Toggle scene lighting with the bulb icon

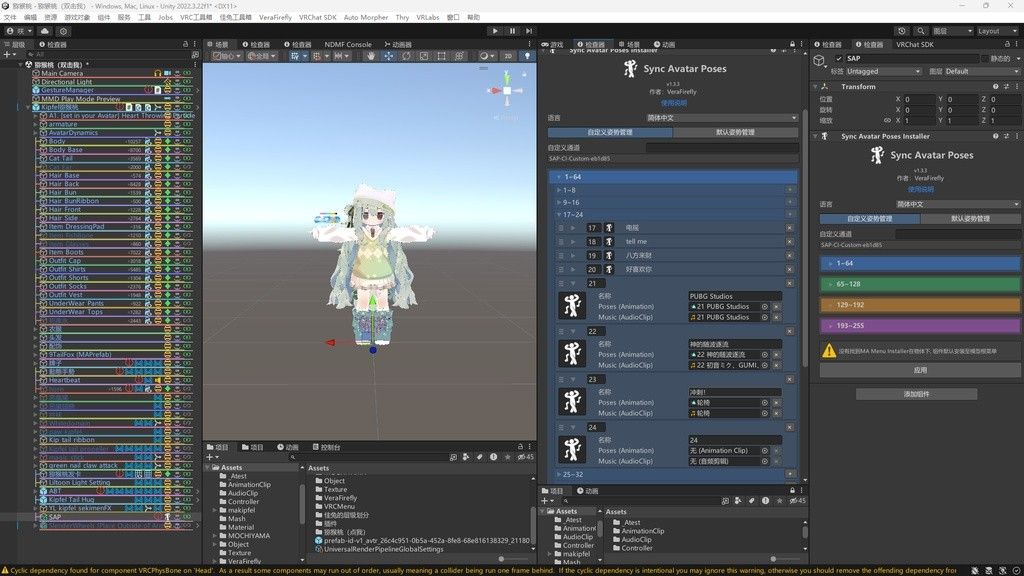point(527,56)
